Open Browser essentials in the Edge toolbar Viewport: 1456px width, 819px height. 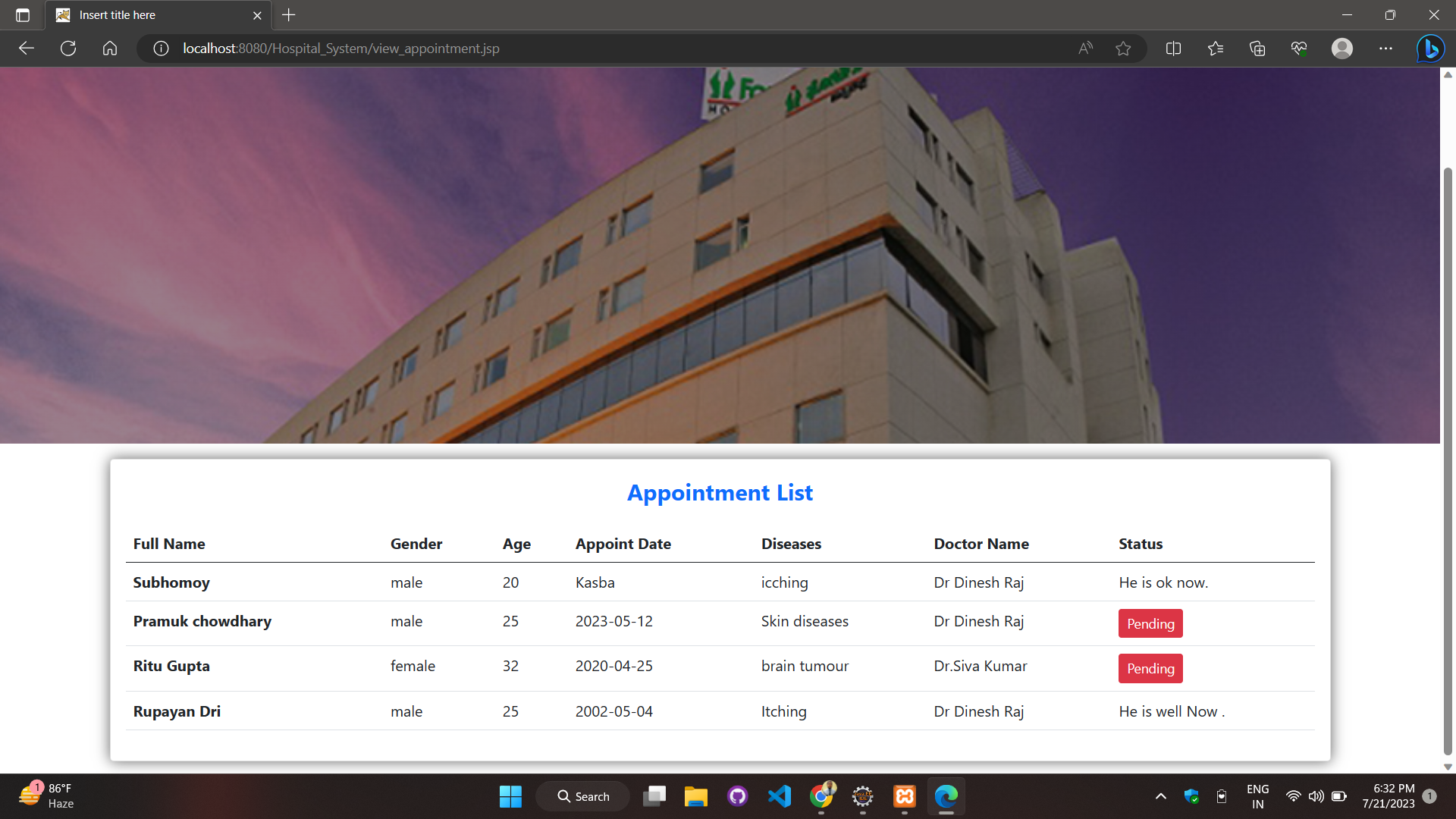1298,48
